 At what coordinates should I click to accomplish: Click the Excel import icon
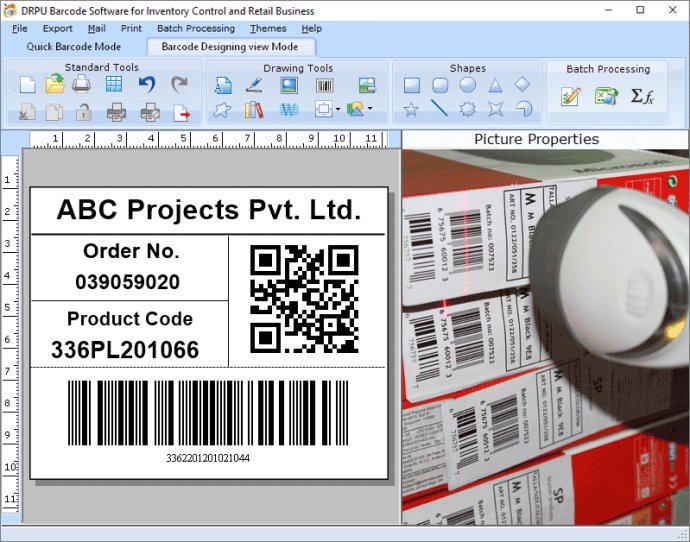point(606,96)
